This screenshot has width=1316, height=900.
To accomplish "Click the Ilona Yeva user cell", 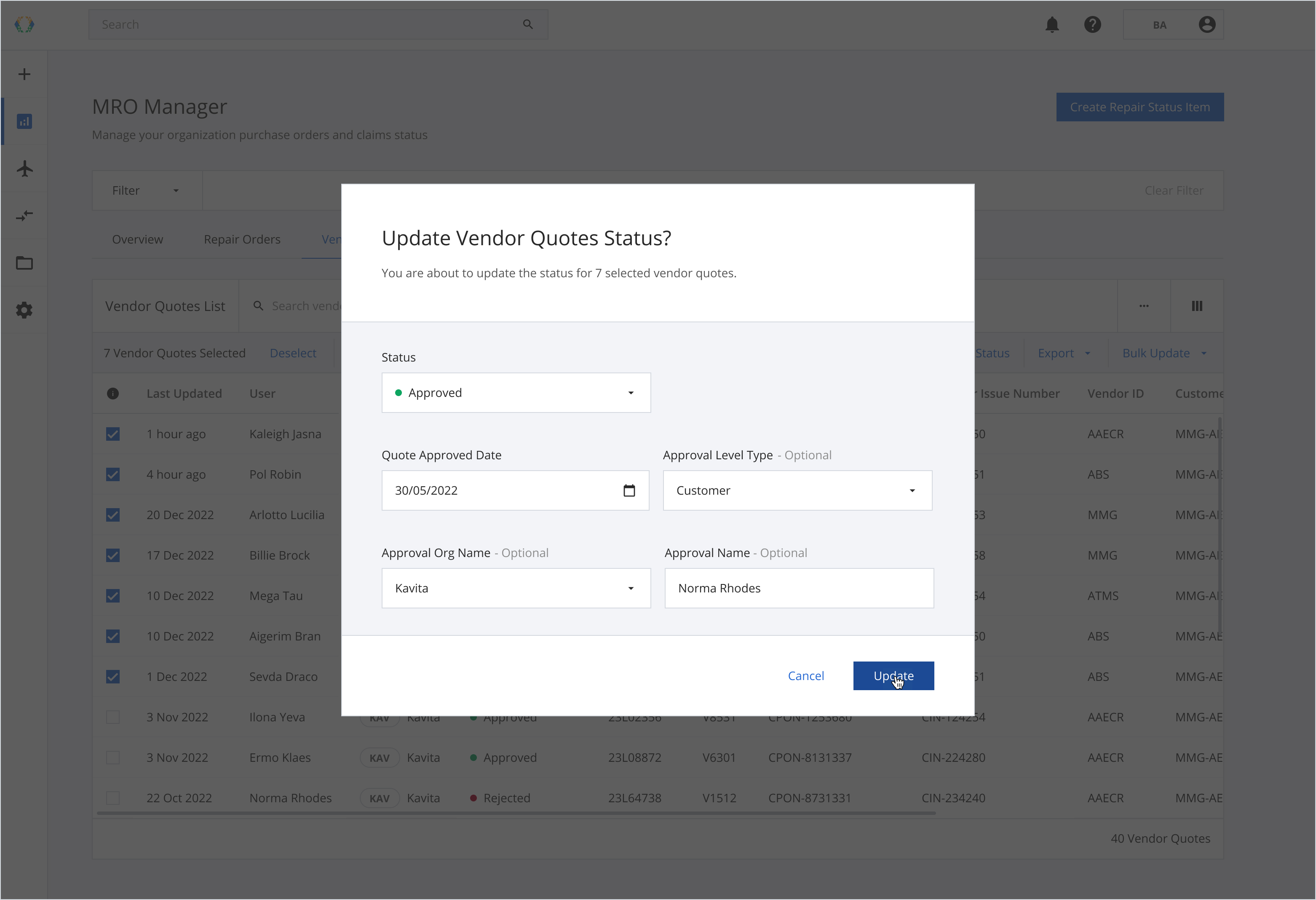I will pos(277,717).
